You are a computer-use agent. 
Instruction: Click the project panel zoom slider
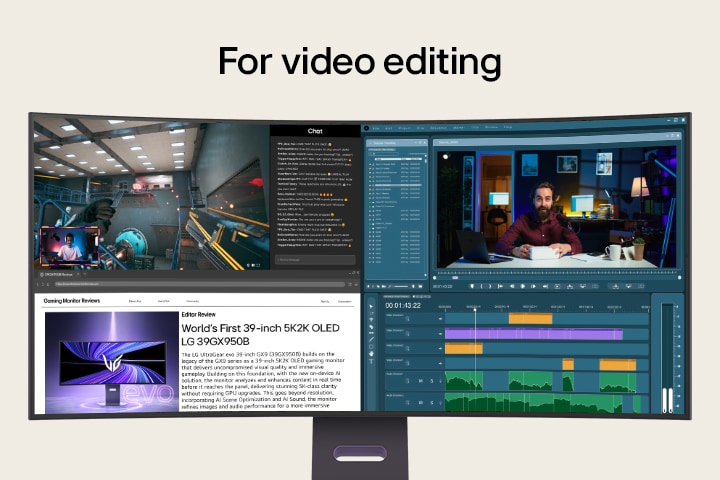(400, 286)
